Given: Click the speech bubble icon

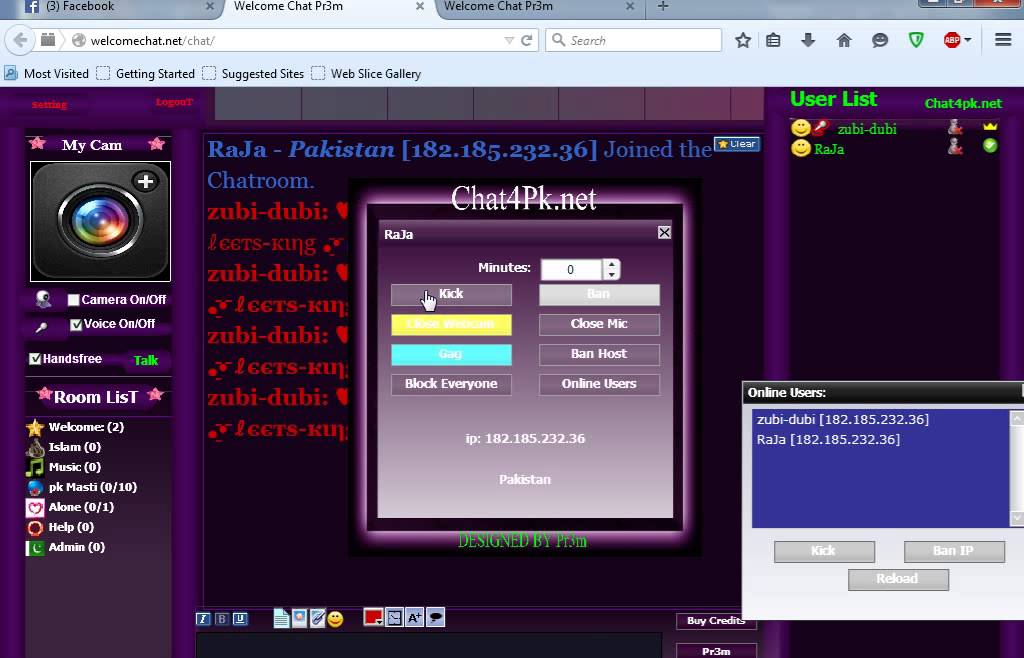Looking at the screenshot, I should [x=436, y=617].
